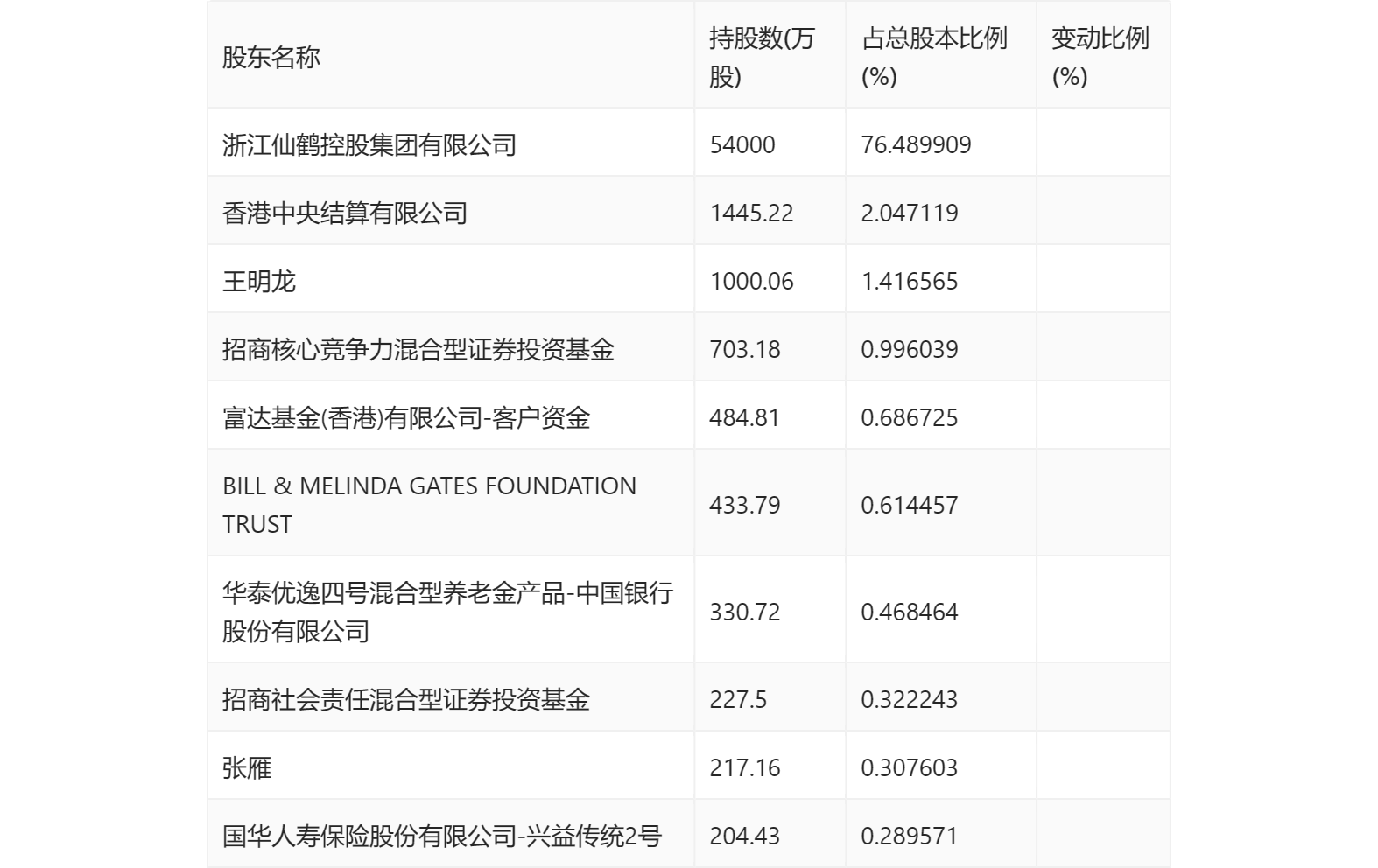Click shareholder name 王明龙
This screenshot has height=868, width=1378.
click(259, 281)
